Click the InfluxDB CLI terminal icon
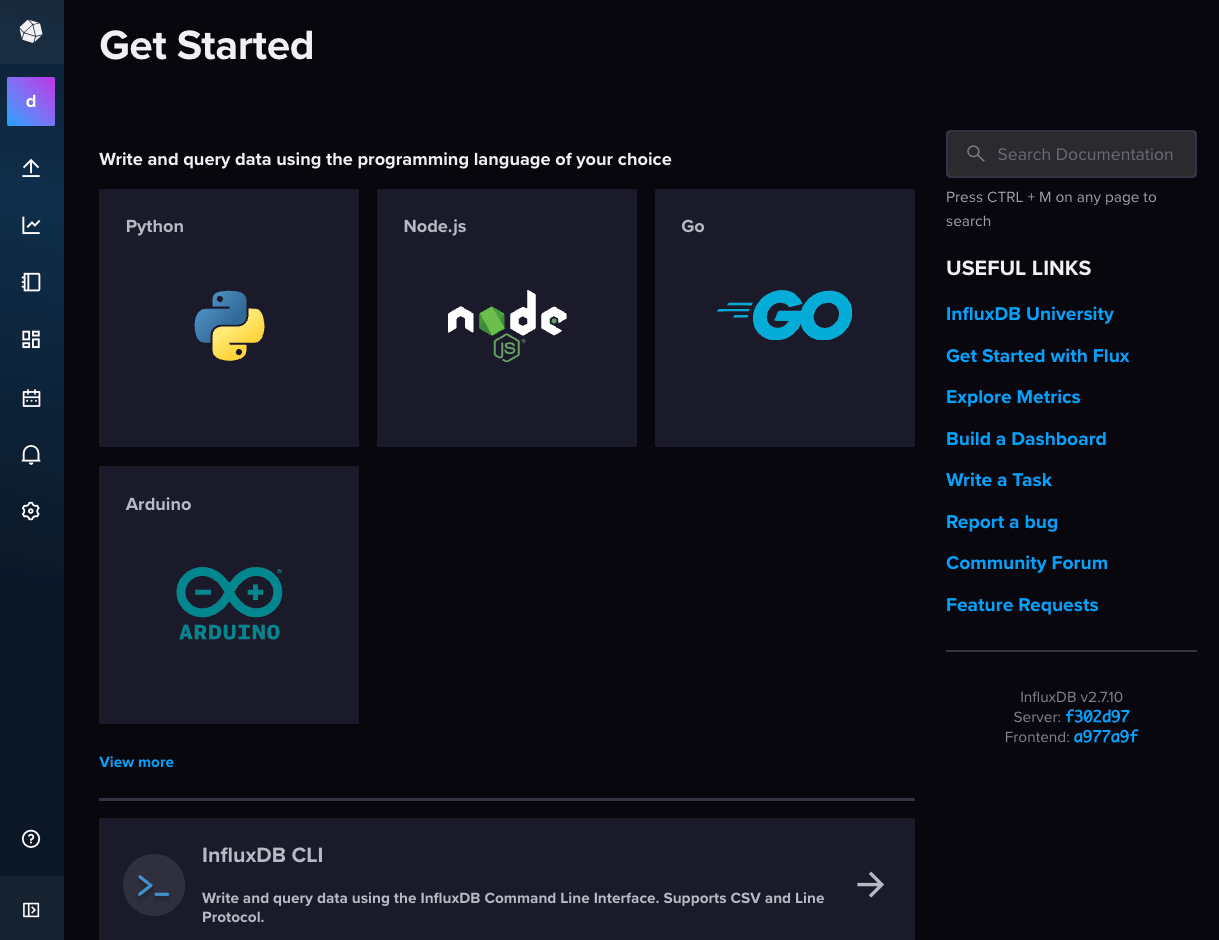The width and height of the screenshot is (1219, 940). click(154, 885)
